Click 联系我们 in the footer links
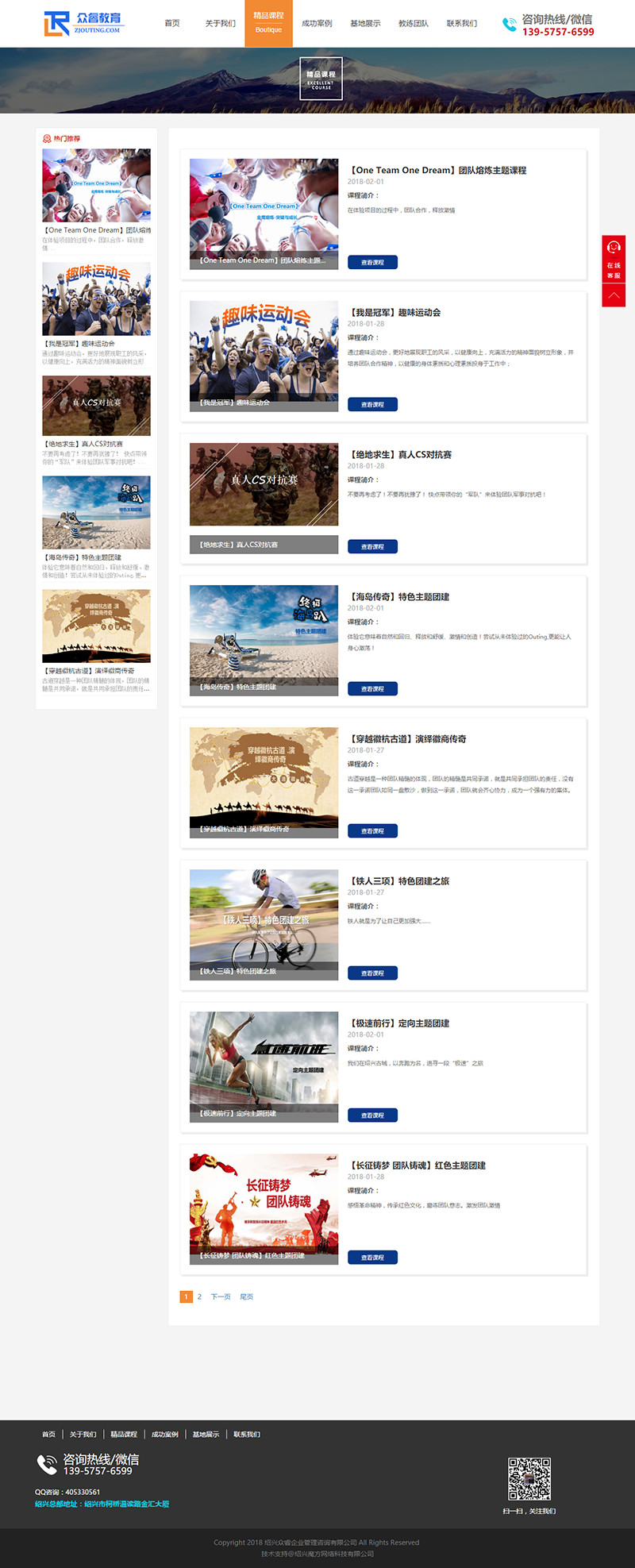Viewport: 635px width, 1568px height. pos(247,1434)
